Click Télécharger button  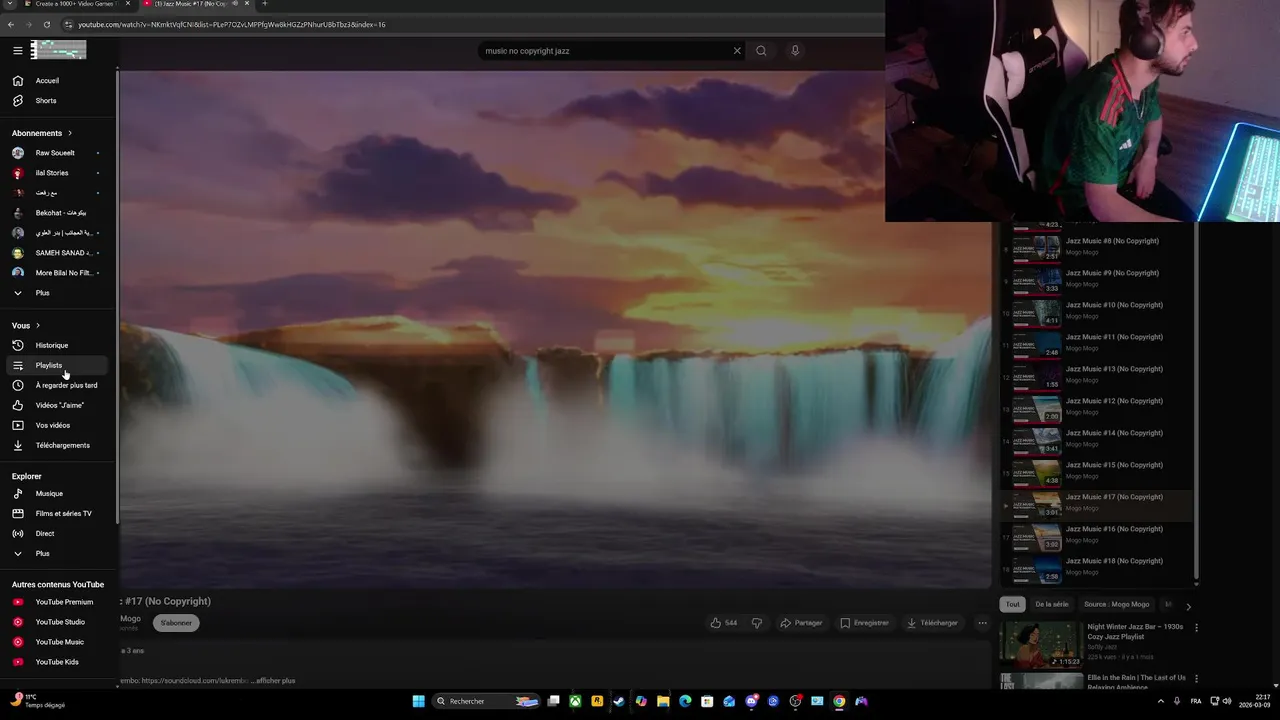(x=932, y=623)
